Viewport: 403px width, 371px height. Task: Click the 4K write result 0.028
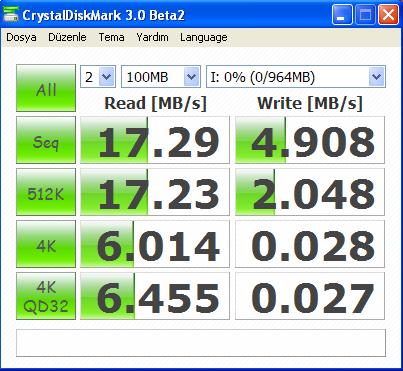pyautogui.click(x=310, y=244)
